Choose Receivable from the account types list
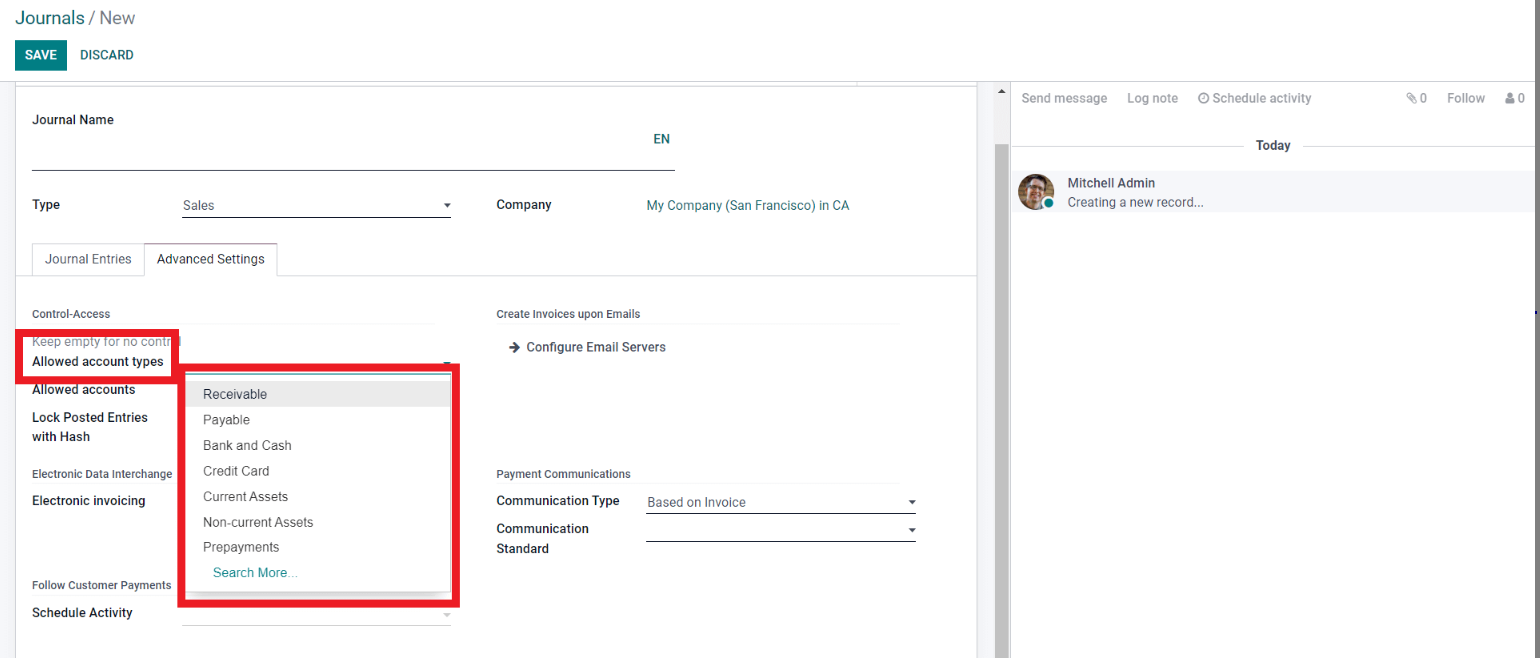1540x658 pixels. point(235,394)
